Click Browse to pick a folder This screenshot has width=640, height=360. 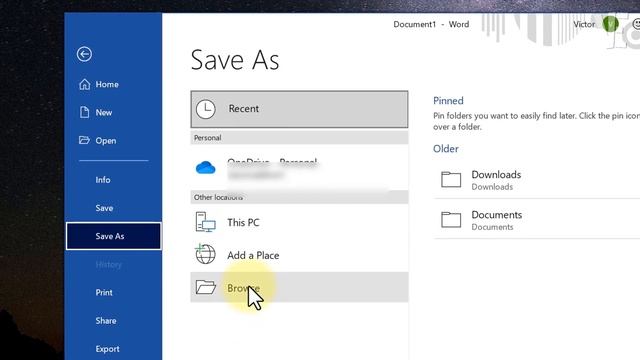299,287
